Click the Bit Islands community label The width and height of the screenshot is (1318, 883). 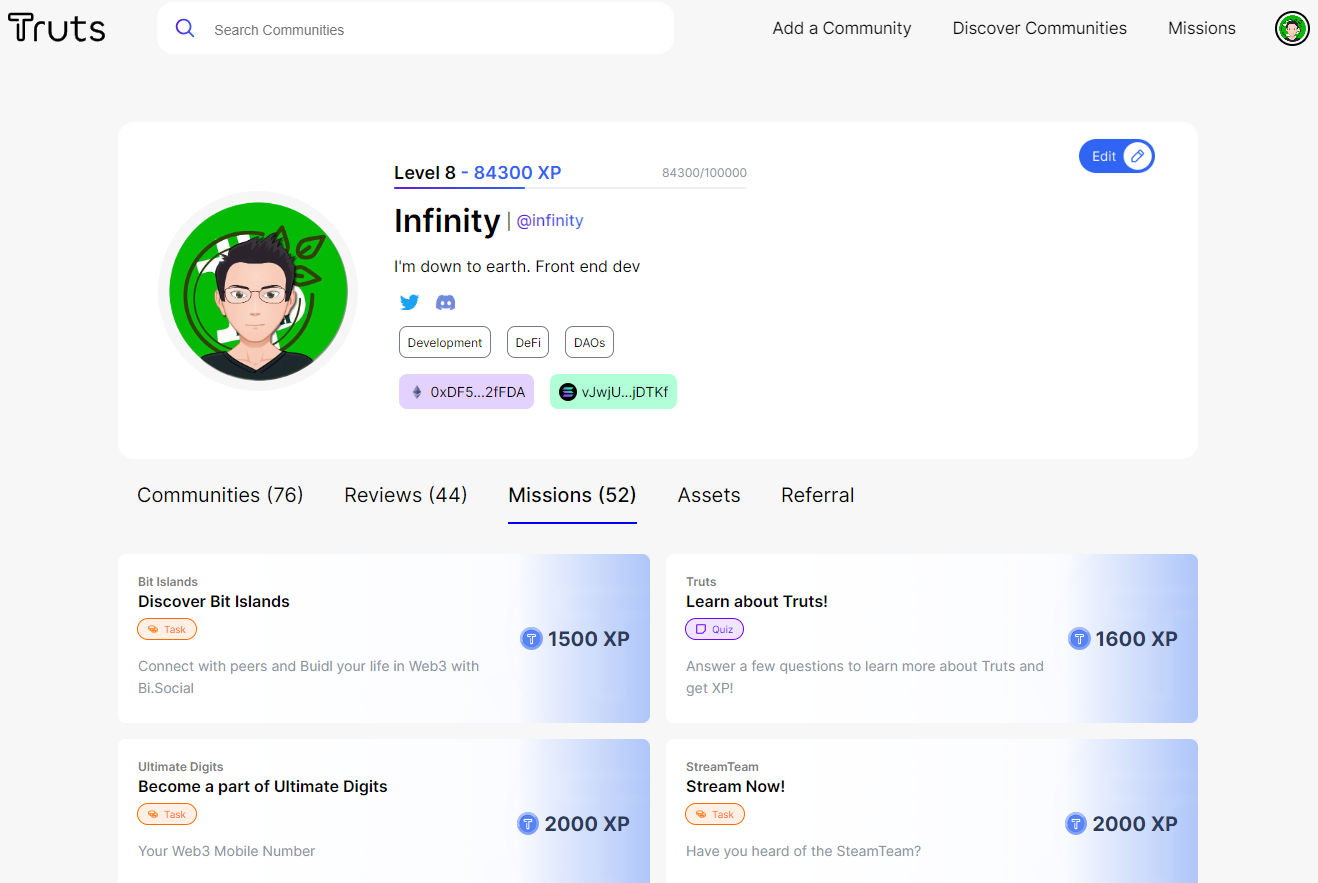168,582
